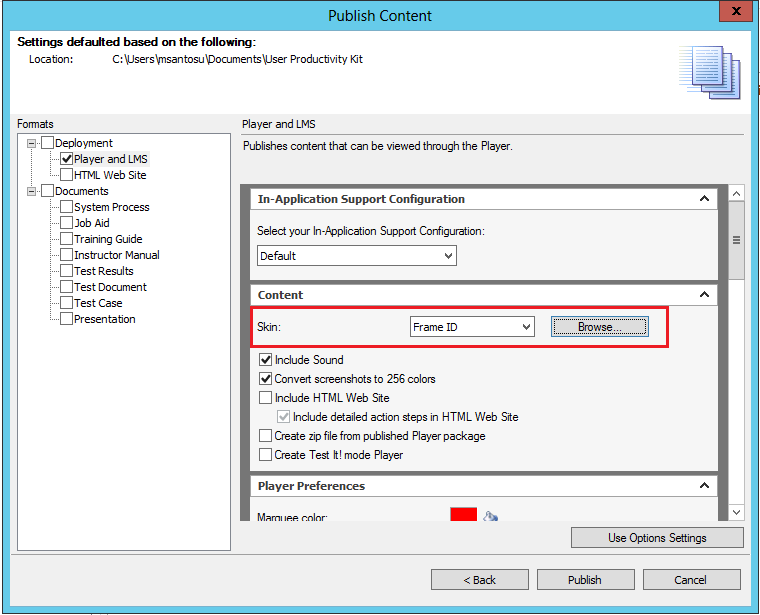
Task: Collapse the Documents tree node
Action: 33,191
